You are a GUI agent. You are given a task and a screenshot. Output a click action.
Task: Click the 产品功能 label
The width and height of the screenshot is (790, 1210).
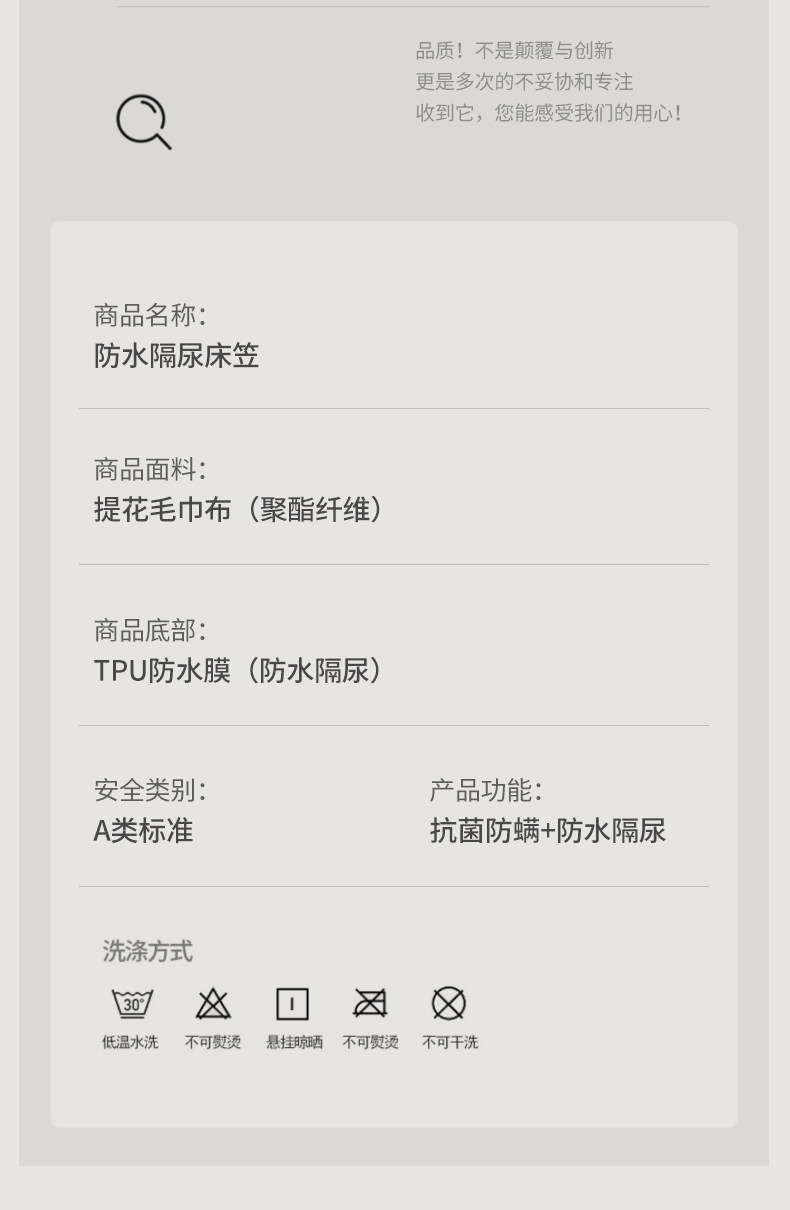click(x=486, y=790)
